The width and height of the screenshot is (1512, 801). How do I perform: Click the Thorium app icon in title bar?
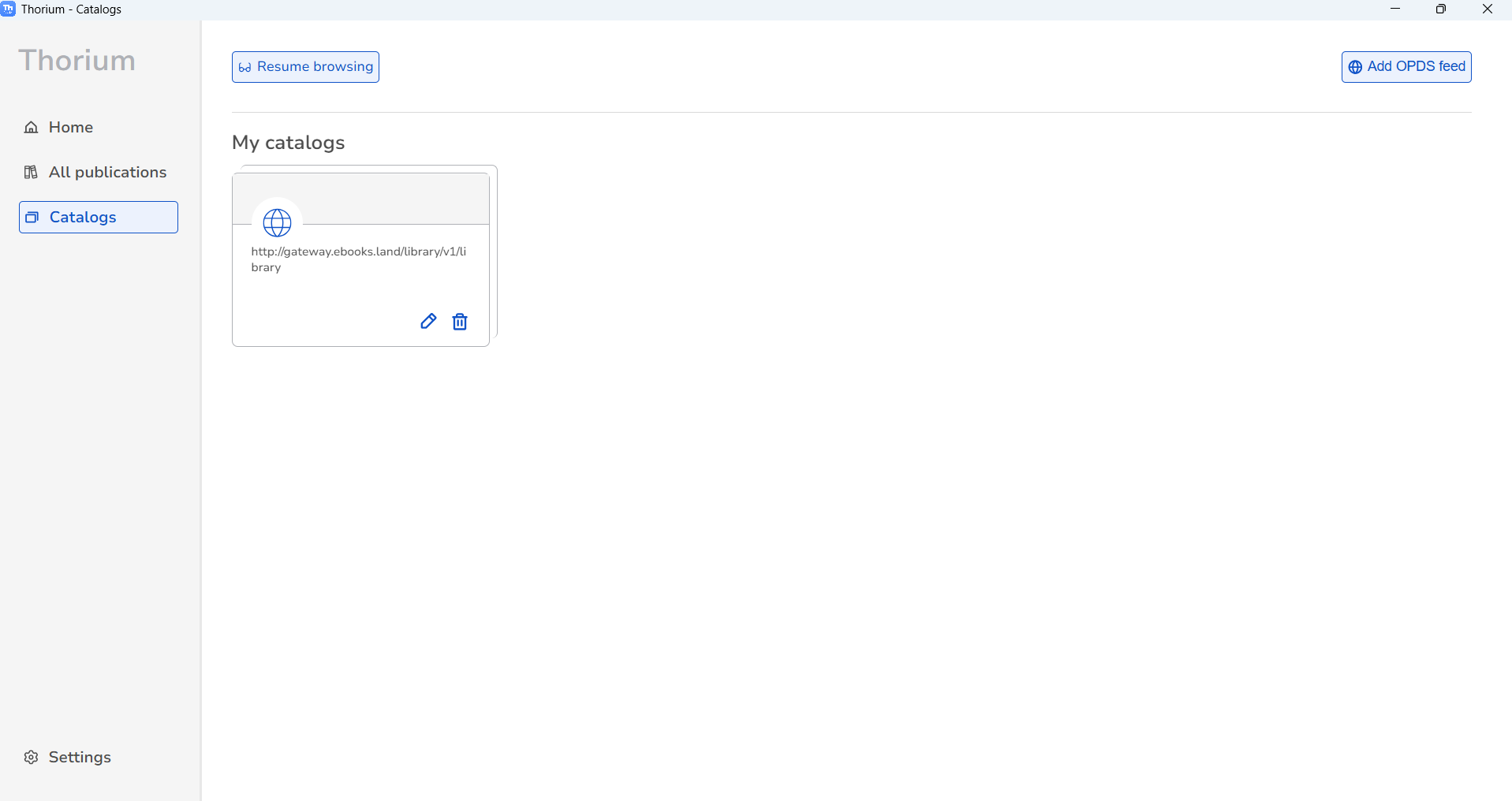click(x=8, y=9)
